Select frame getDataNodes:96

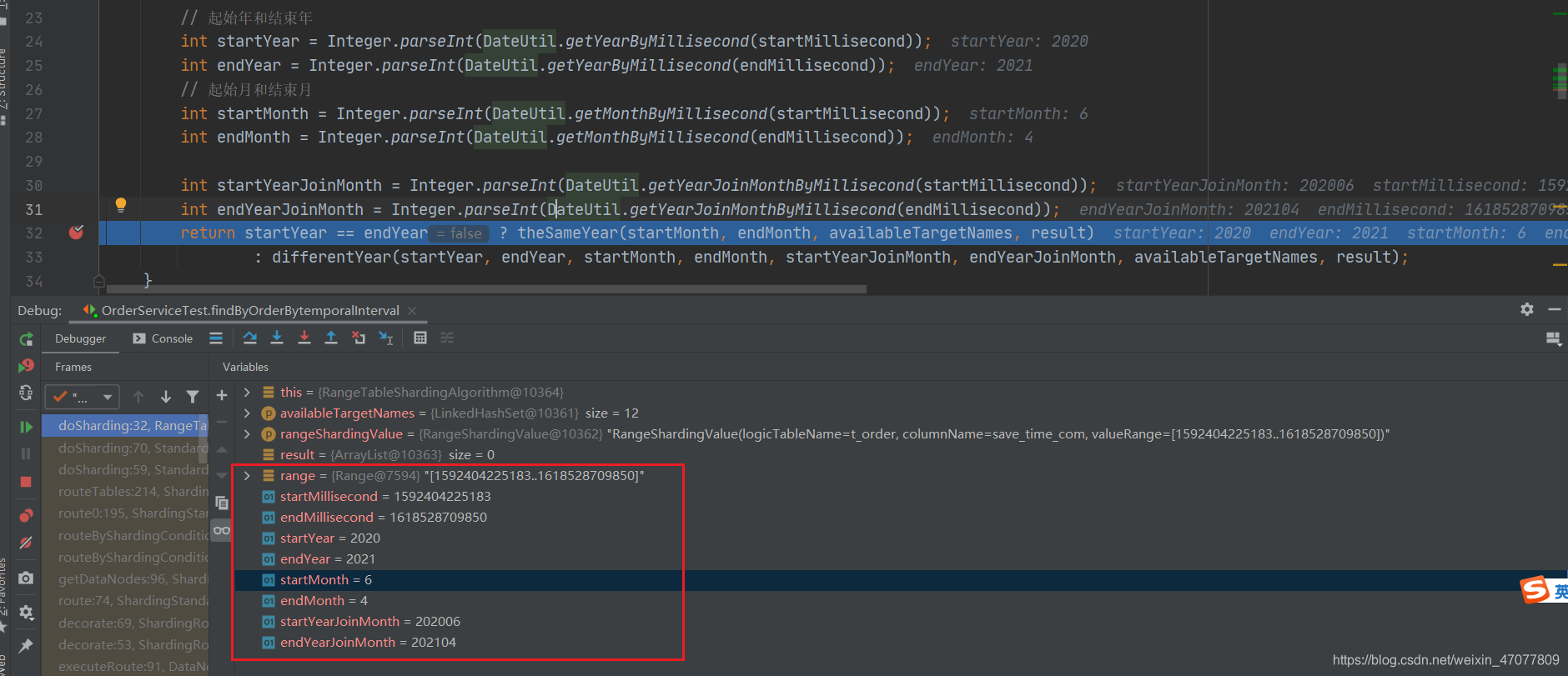(125, 578)
